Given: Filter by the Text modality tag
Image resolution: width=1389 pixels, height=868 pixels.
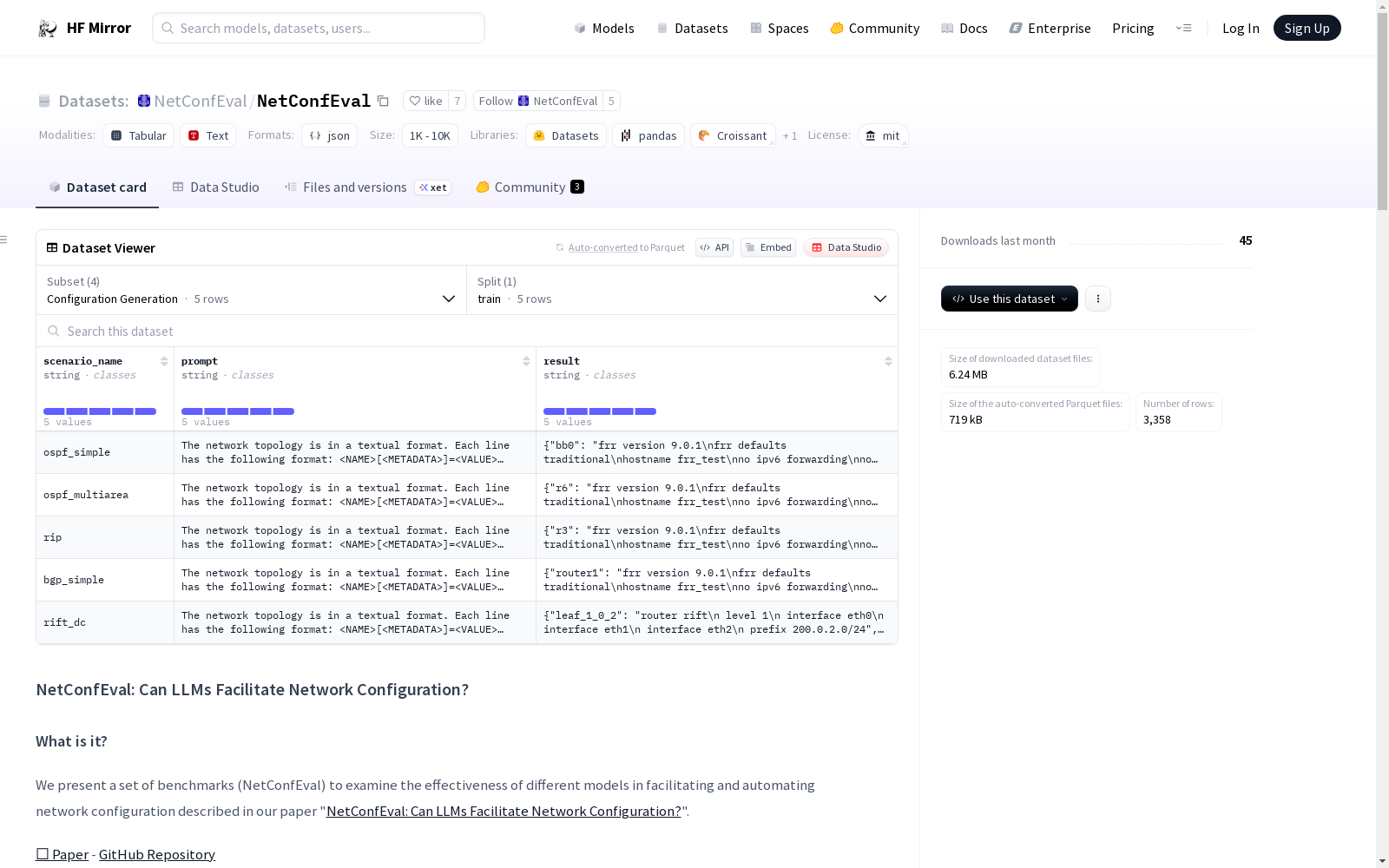Looking at the screenshot, I should [x=208, y=135].
